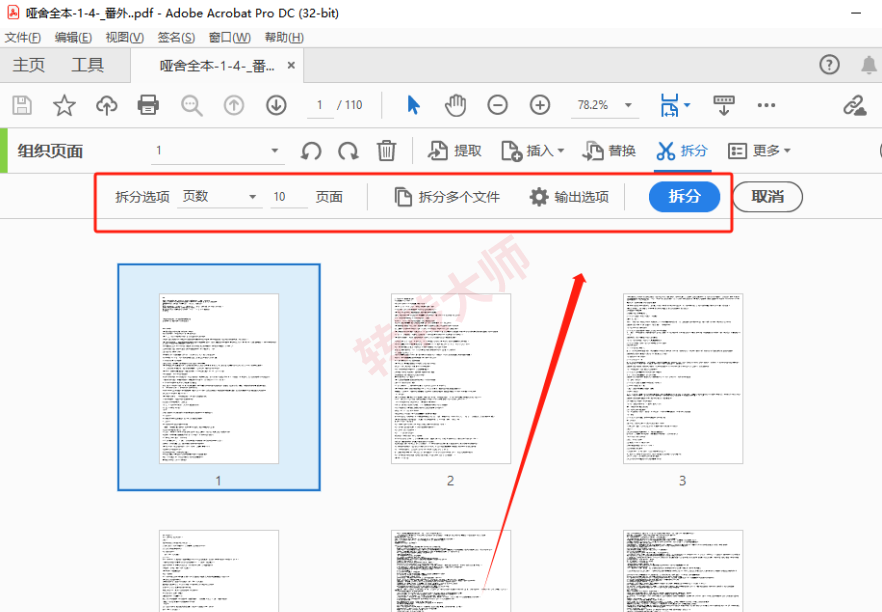Viewport: 882px width, 612px height.
Task: Select the first thumbnail in second row
Action: pos(219,571)
